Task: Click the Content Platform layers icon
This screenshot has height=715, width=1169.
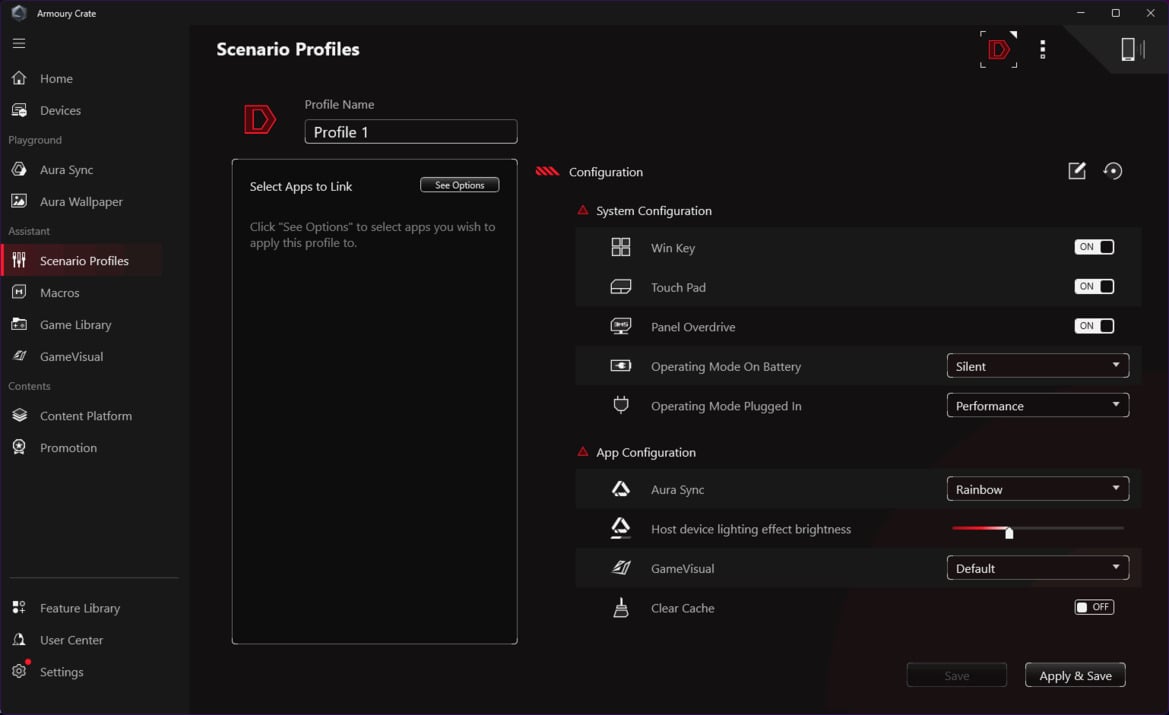Action: pos(19,415)
